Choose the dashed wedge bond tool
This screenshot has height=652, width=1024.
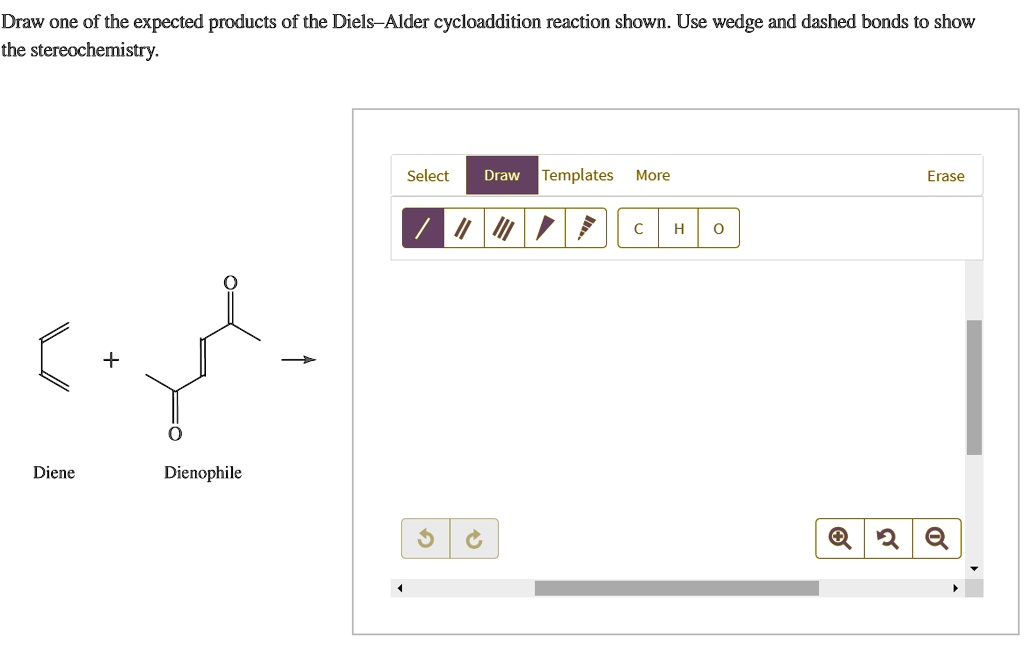[586, 228]
